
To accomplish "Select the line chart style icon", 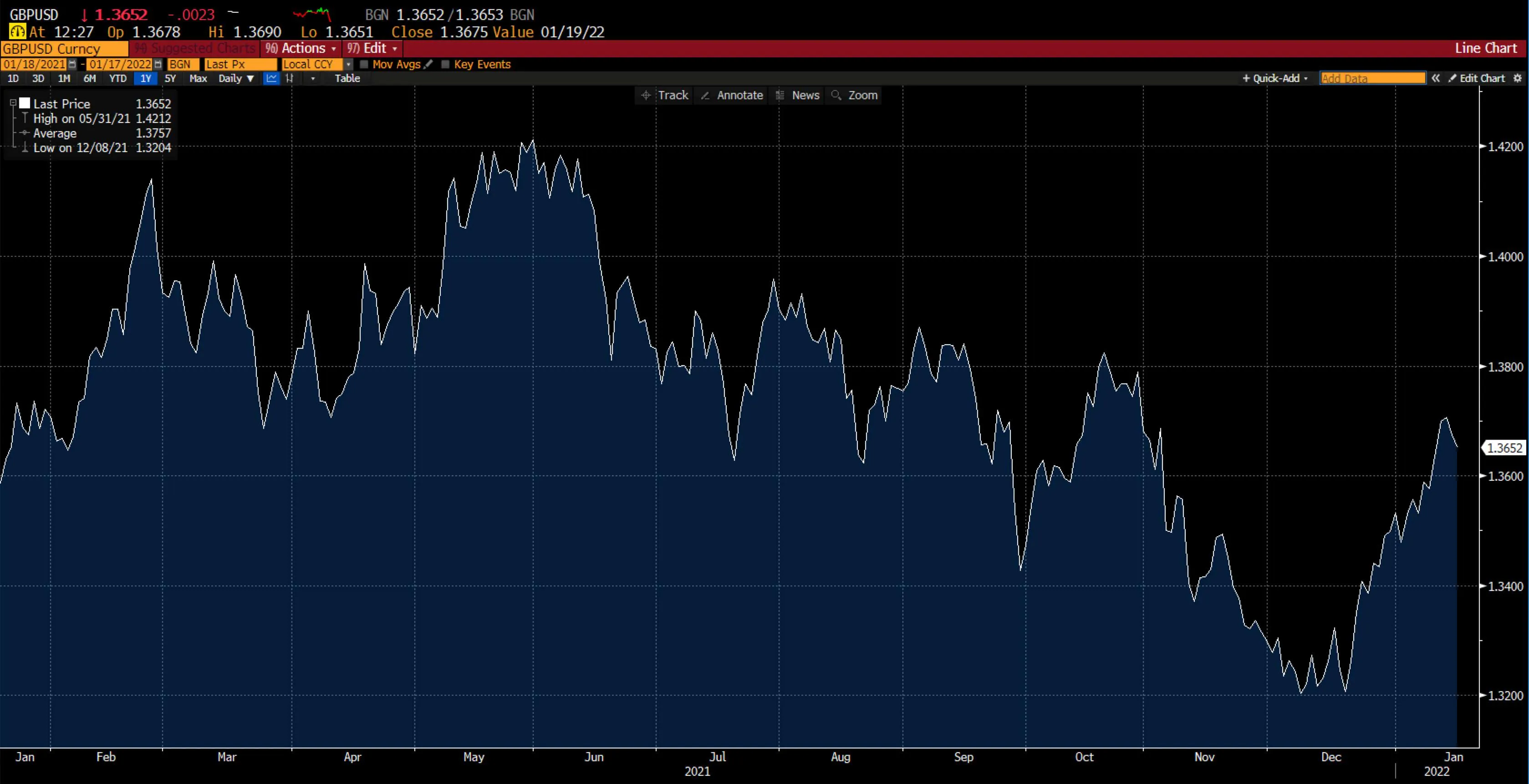I will (271, 78).
